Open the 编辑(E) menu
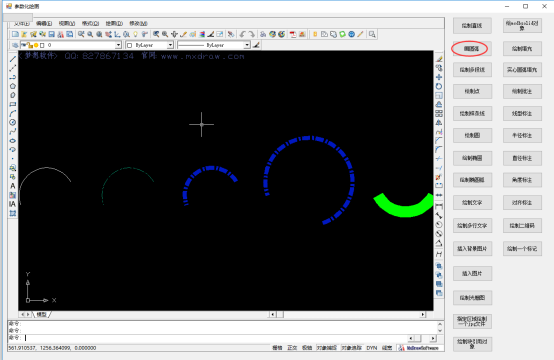 click(44, 23)
